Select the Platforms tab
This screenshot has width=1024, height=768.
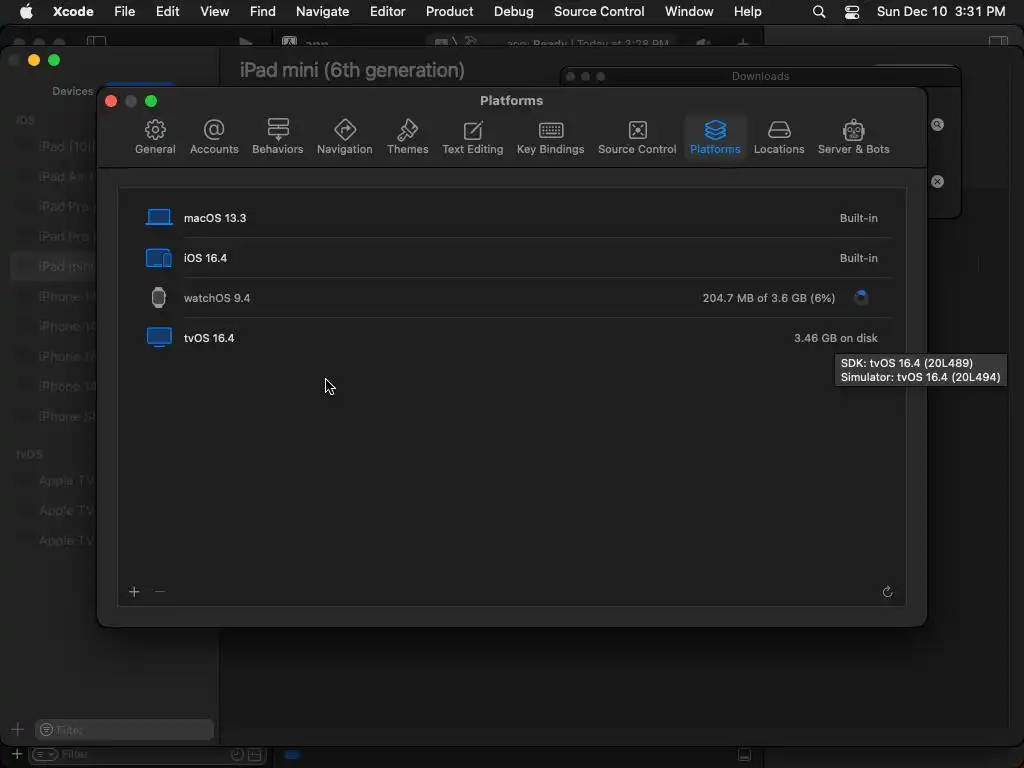pyautogui.click(x=715, y=137)
